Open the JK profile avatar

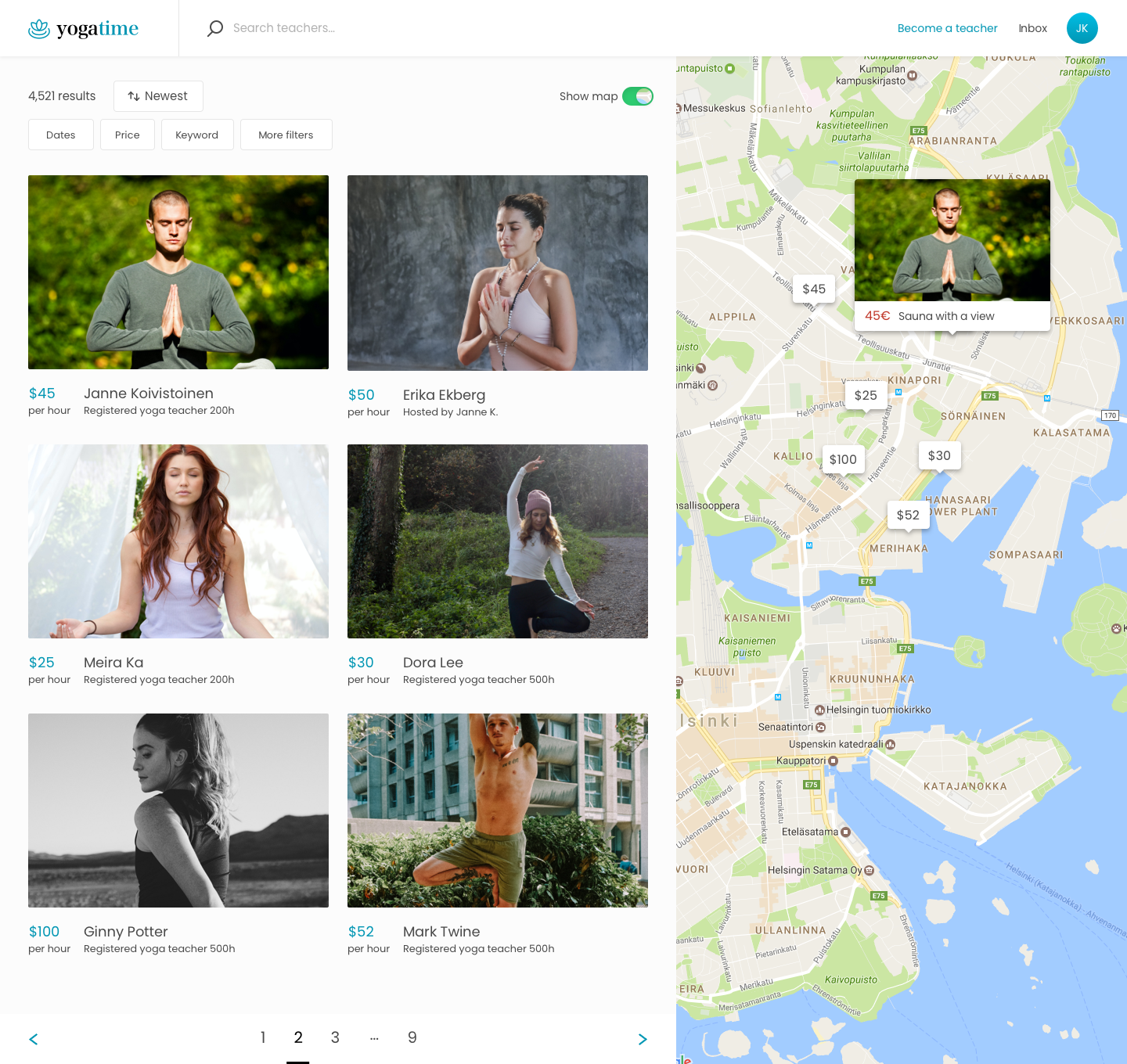(x=1082, y=28)
